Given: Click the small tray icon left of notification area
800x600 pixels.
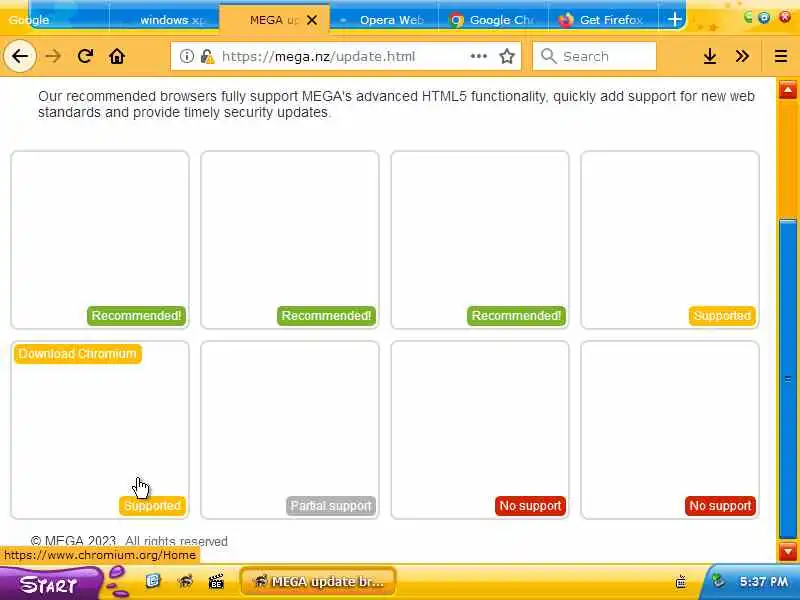Looking at the screenshot, I should coord(681,581).
